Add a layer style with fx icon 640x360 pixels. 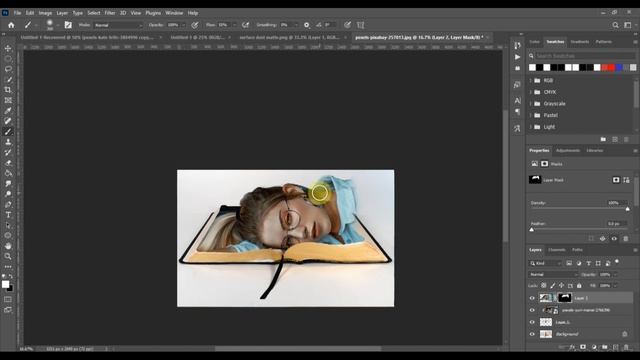click(x=572, y=347)
